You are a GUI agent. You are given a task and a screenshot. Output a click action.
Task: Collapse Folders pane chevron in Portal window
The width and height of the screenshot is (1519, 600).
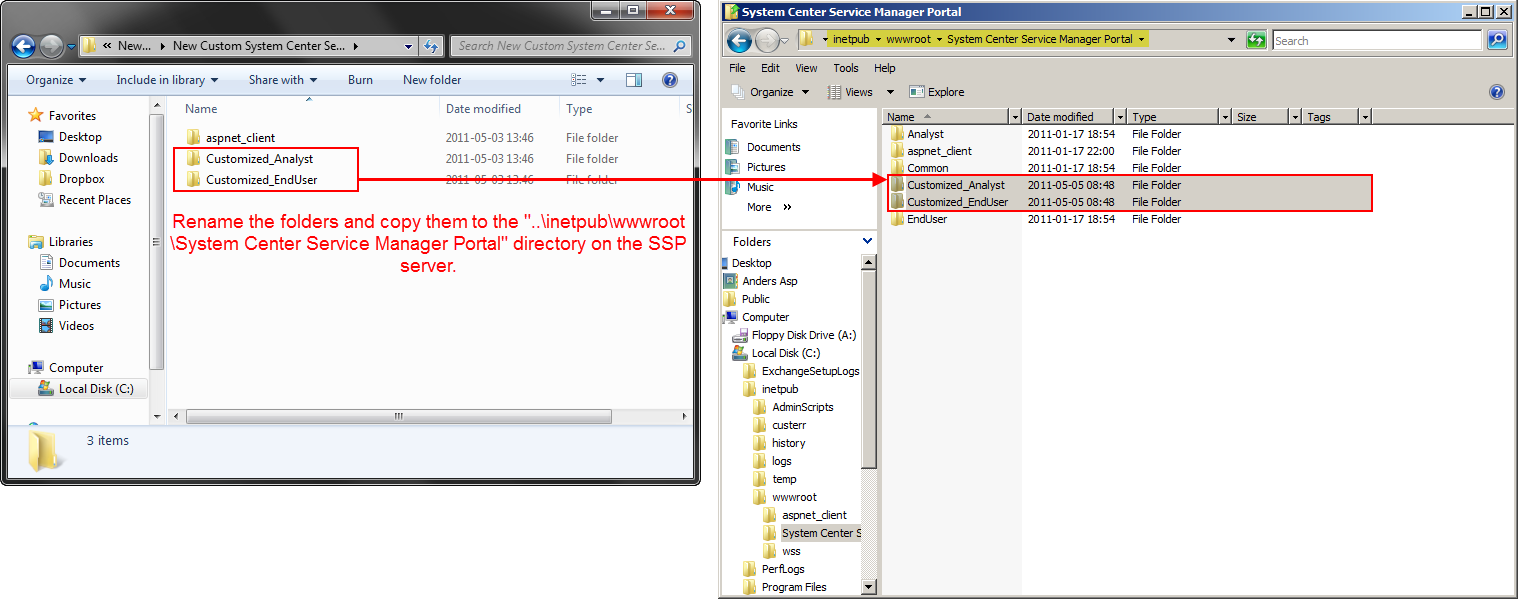[x=867, y=241]
